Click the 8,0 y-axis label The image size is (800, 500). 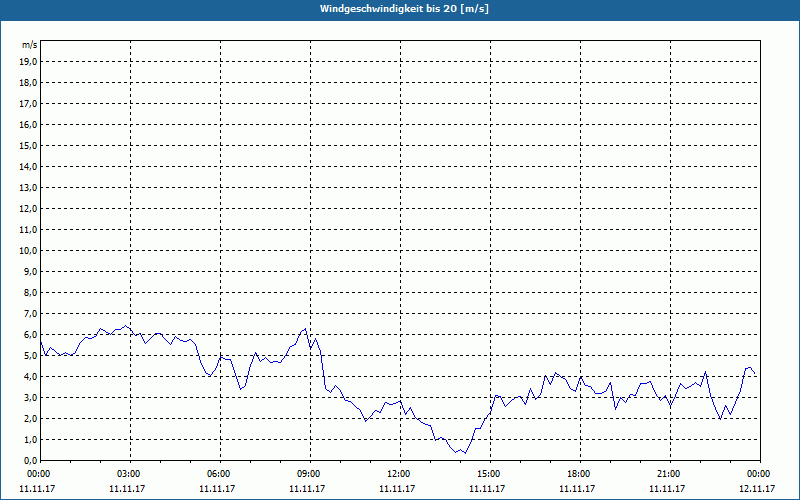pyautogui.click(x=30, y=292)
